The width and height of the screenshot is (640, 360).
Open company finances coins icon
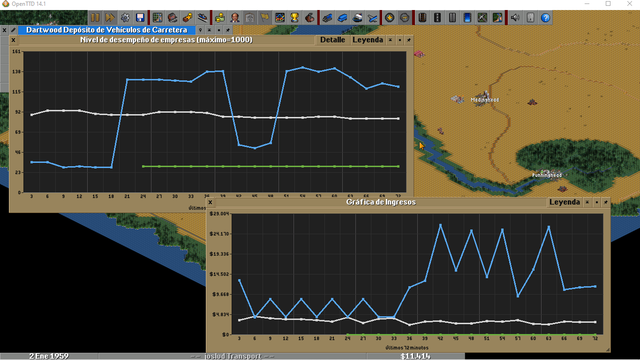click(x=220, y=18)
